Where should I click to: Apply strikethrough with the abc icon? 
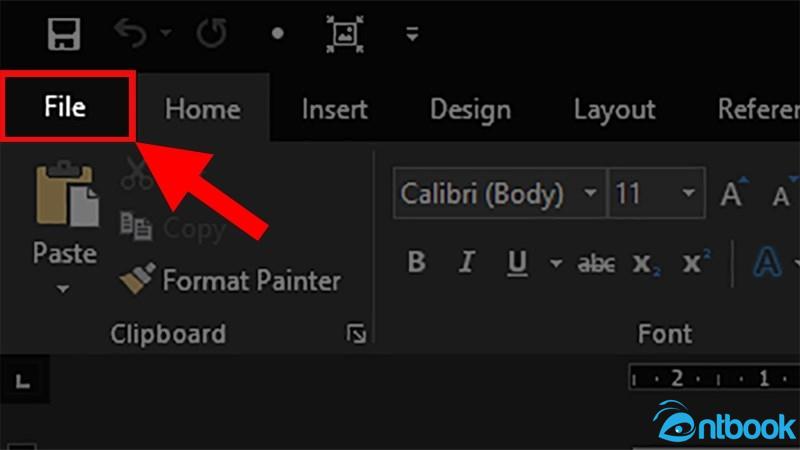pyautogui.click(x=596, y=264)
